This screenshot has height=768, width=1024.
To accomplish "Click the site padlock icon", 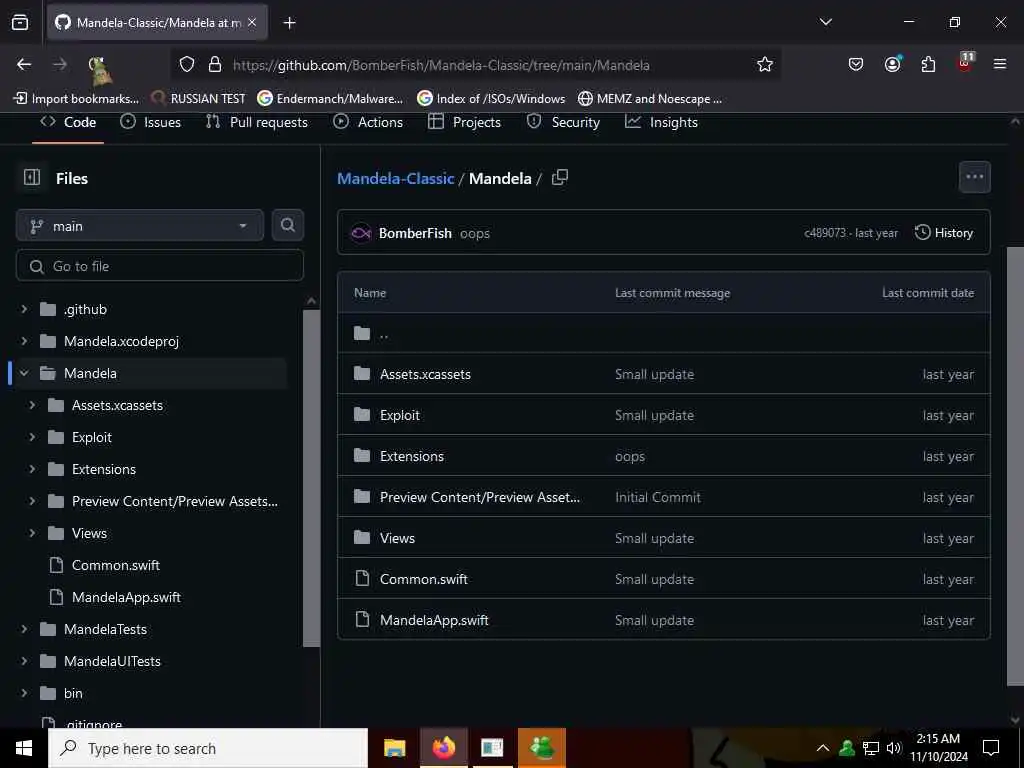I will pos(215,65).
